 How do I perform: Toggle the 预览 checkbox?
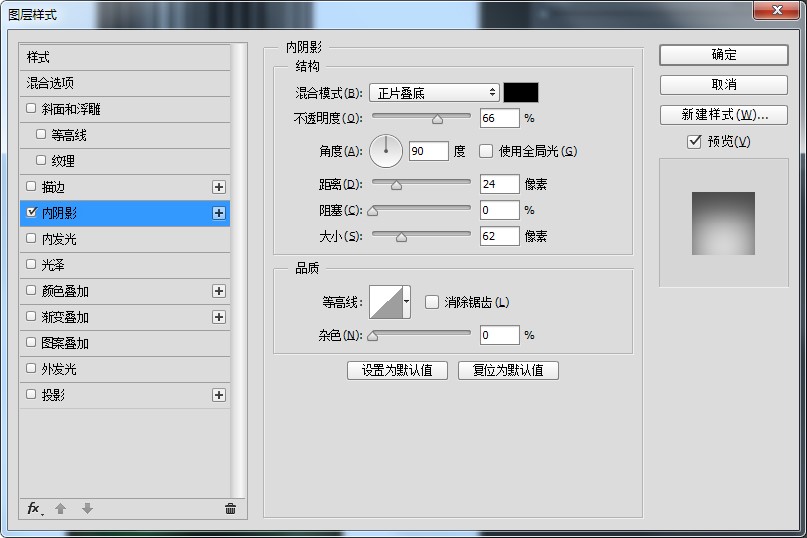click(x=694, y=141)
